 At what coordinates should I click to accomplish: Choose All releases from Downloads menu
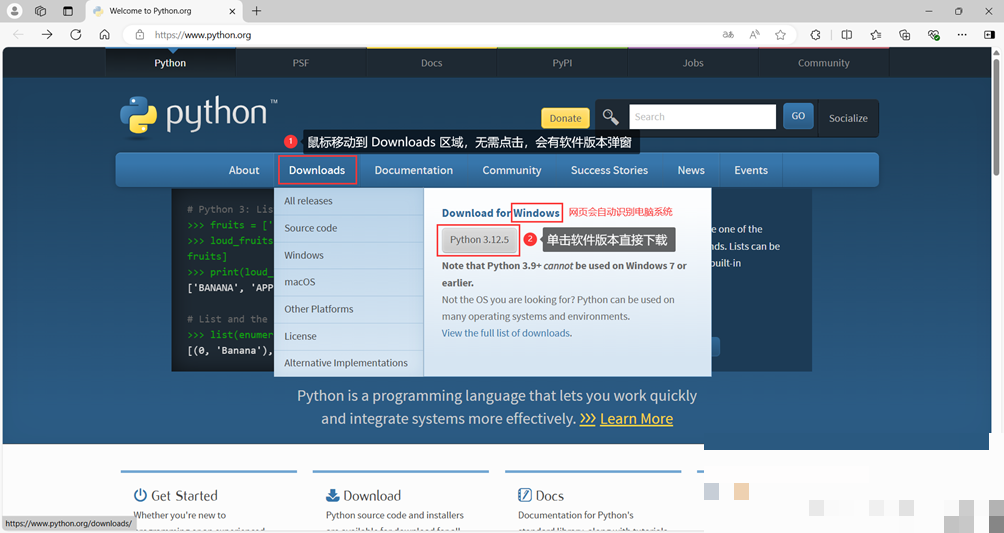click(349, 201)
